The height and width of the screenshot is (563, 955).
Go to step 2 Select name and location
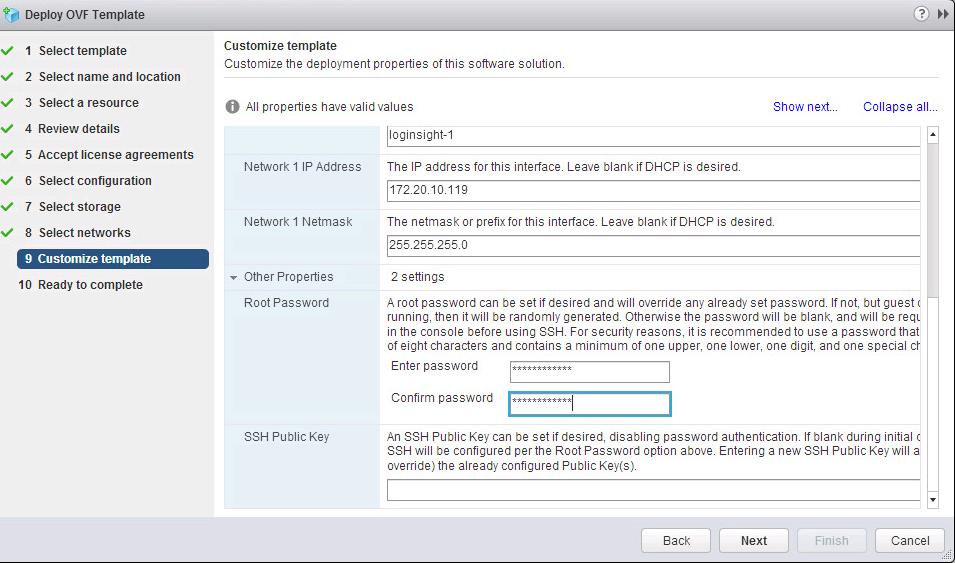point(109,77)
